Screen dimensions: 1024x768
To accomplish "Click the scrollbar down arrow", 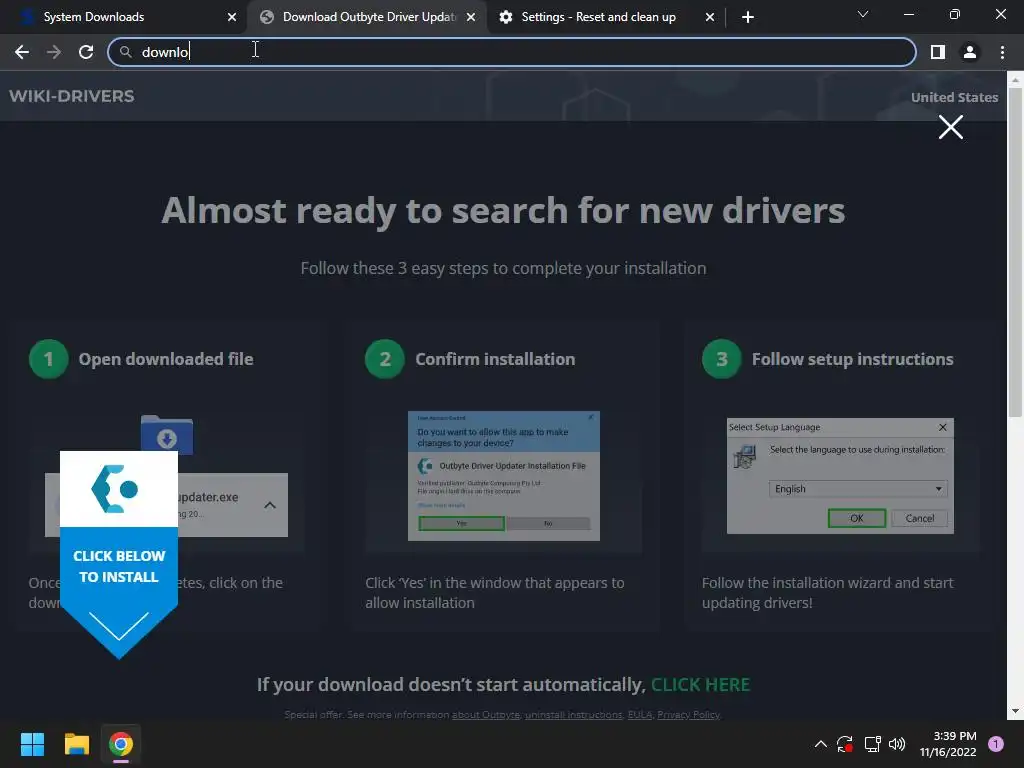I will (1015, 711).
